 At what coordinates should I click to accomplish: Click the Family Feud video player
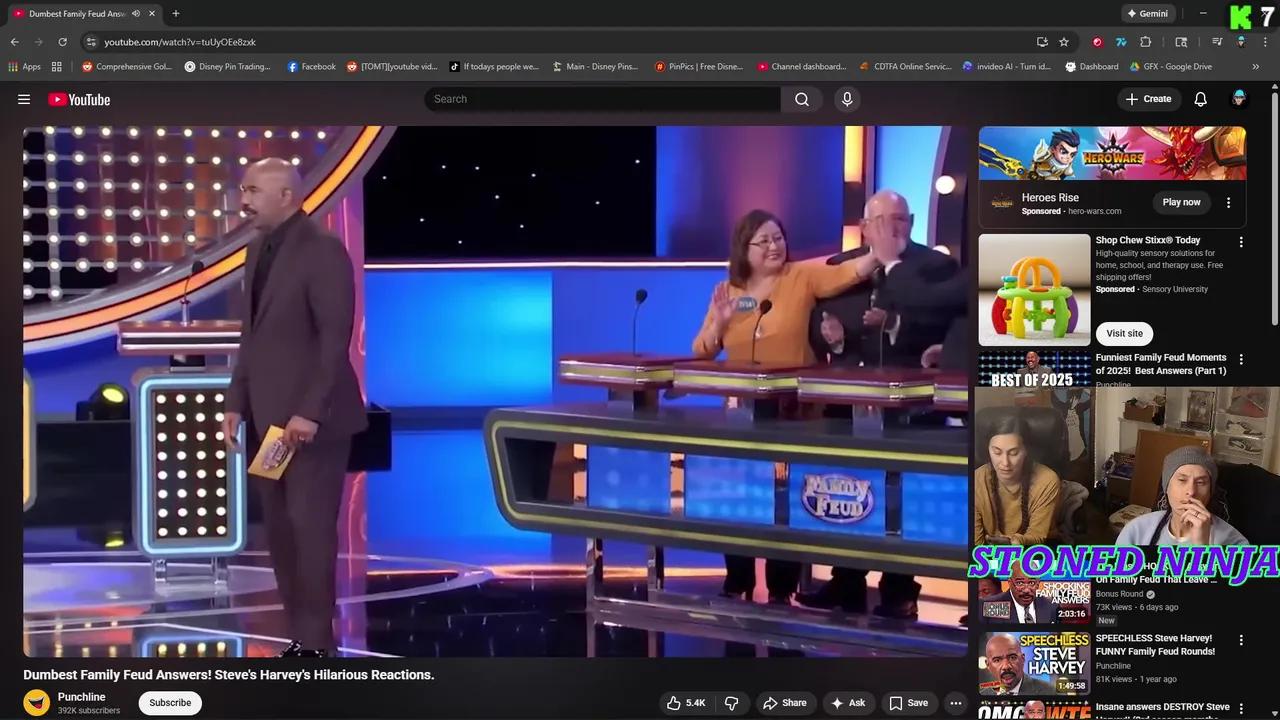(496, 391)
